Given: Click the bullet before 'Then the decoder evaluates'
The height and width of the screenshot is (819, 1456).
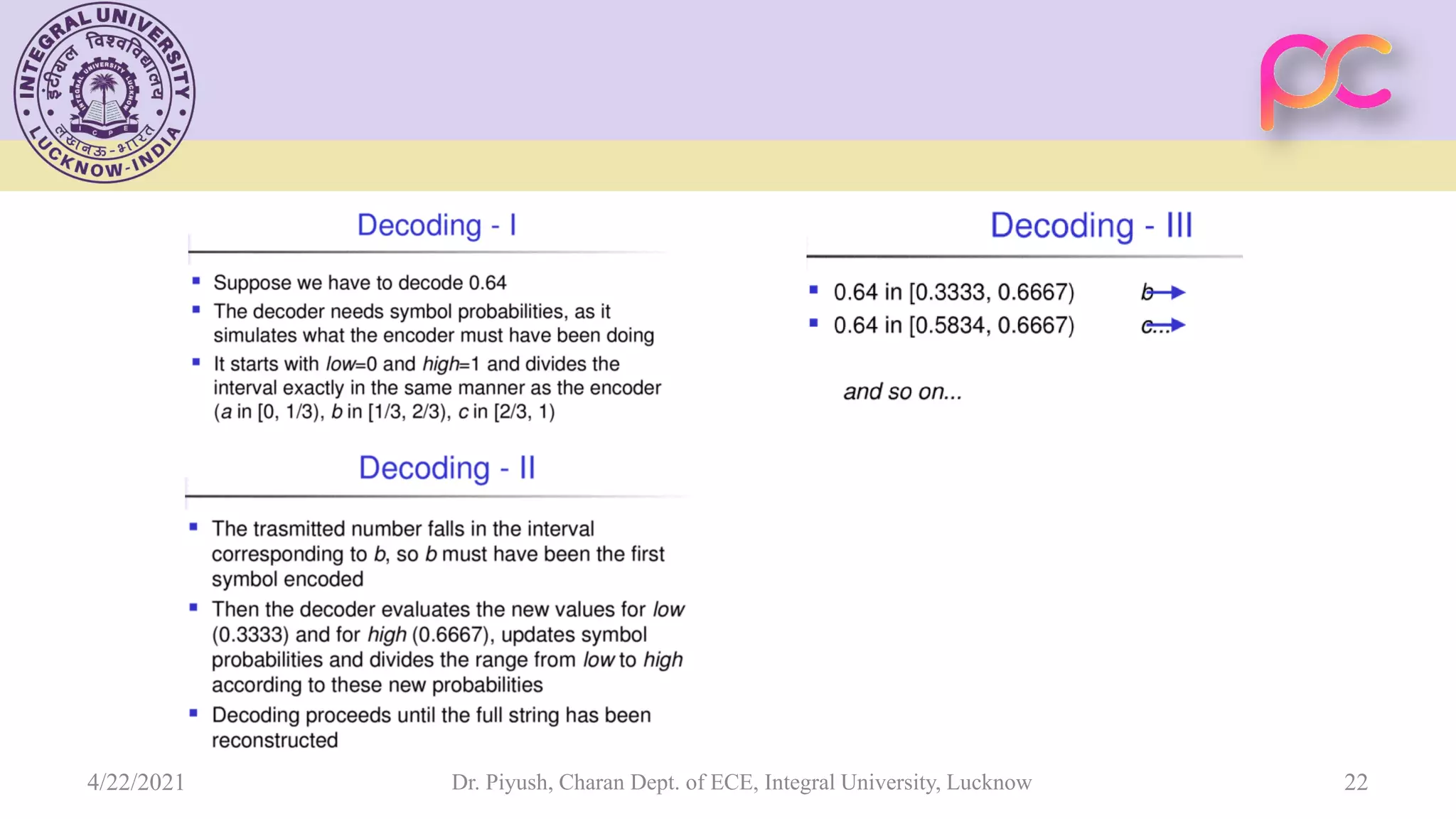Looking at the screenshot, I should click(193, 607).
